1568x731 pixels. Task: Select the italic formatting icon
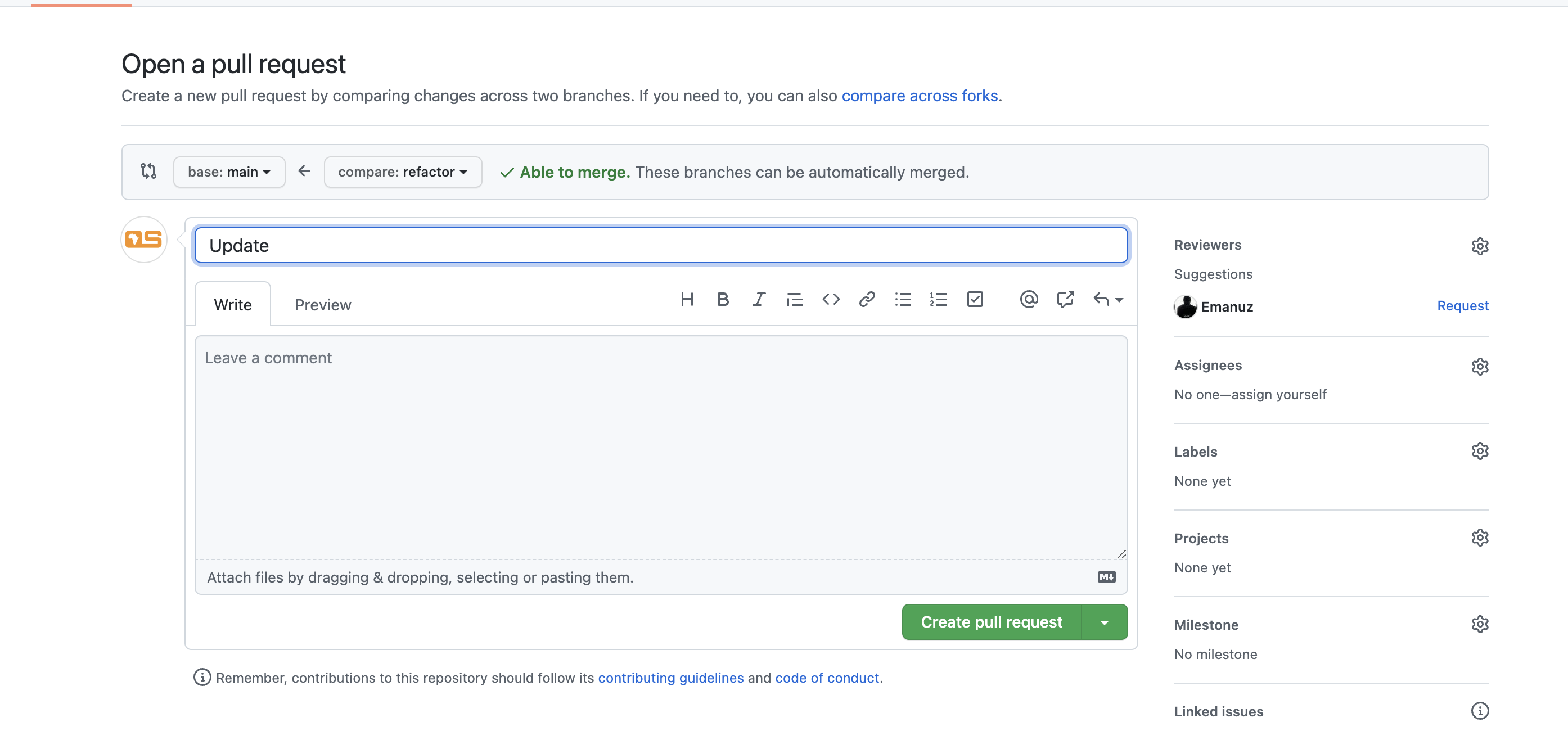pyautogui.click(x=757, y=298)
